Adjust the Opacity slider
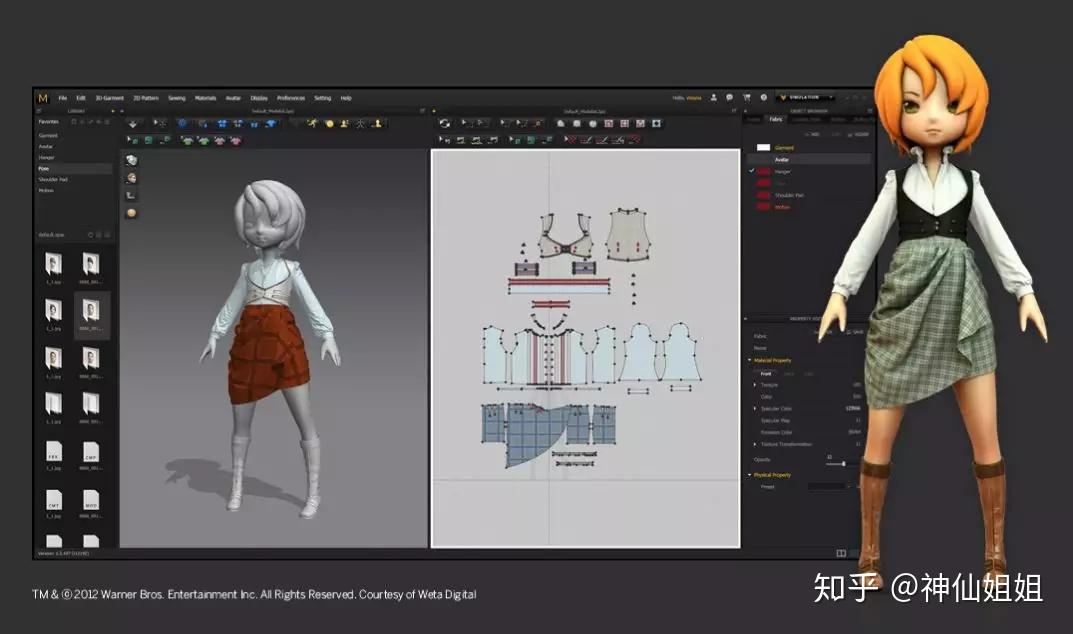This screenshot has width=1073, height=634. pyautogui.click(x=843, y=463)
